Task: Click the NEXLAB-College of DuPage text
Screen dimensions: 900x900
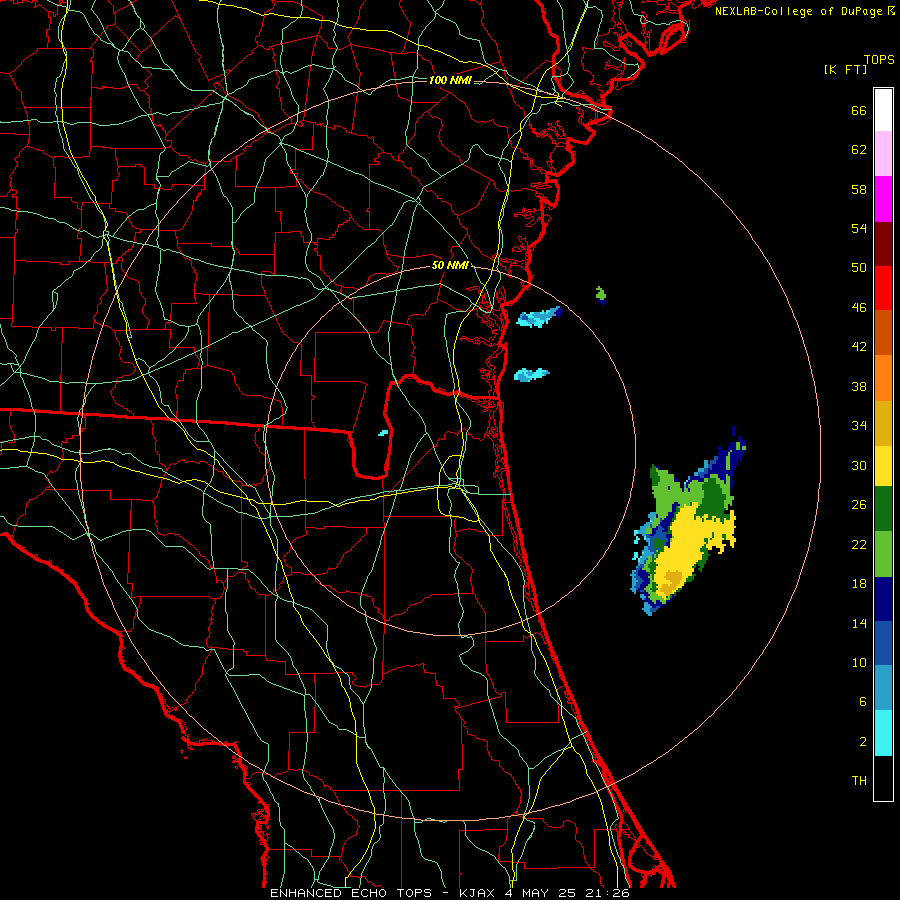Action: click(x=799, y=11)
